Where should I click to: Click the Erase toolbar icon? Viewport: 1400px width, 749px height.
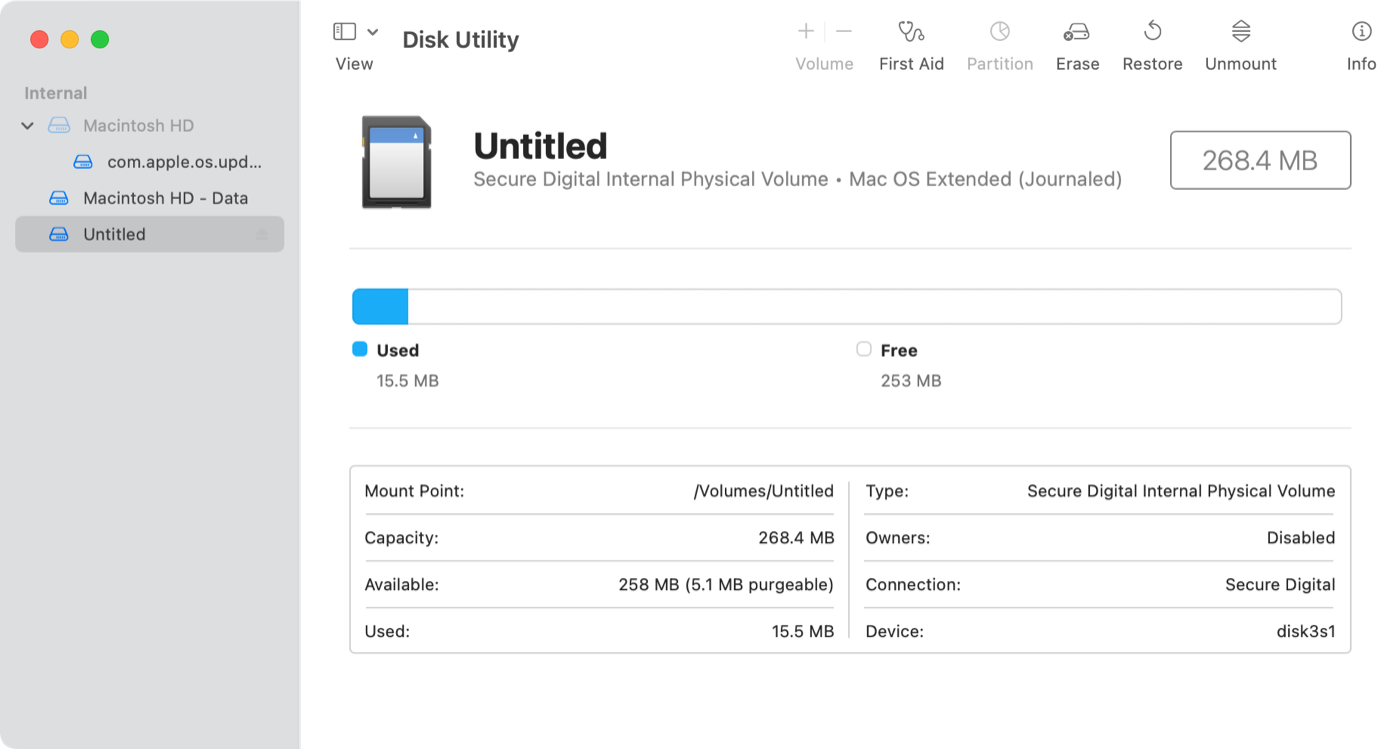[1077, 32]
